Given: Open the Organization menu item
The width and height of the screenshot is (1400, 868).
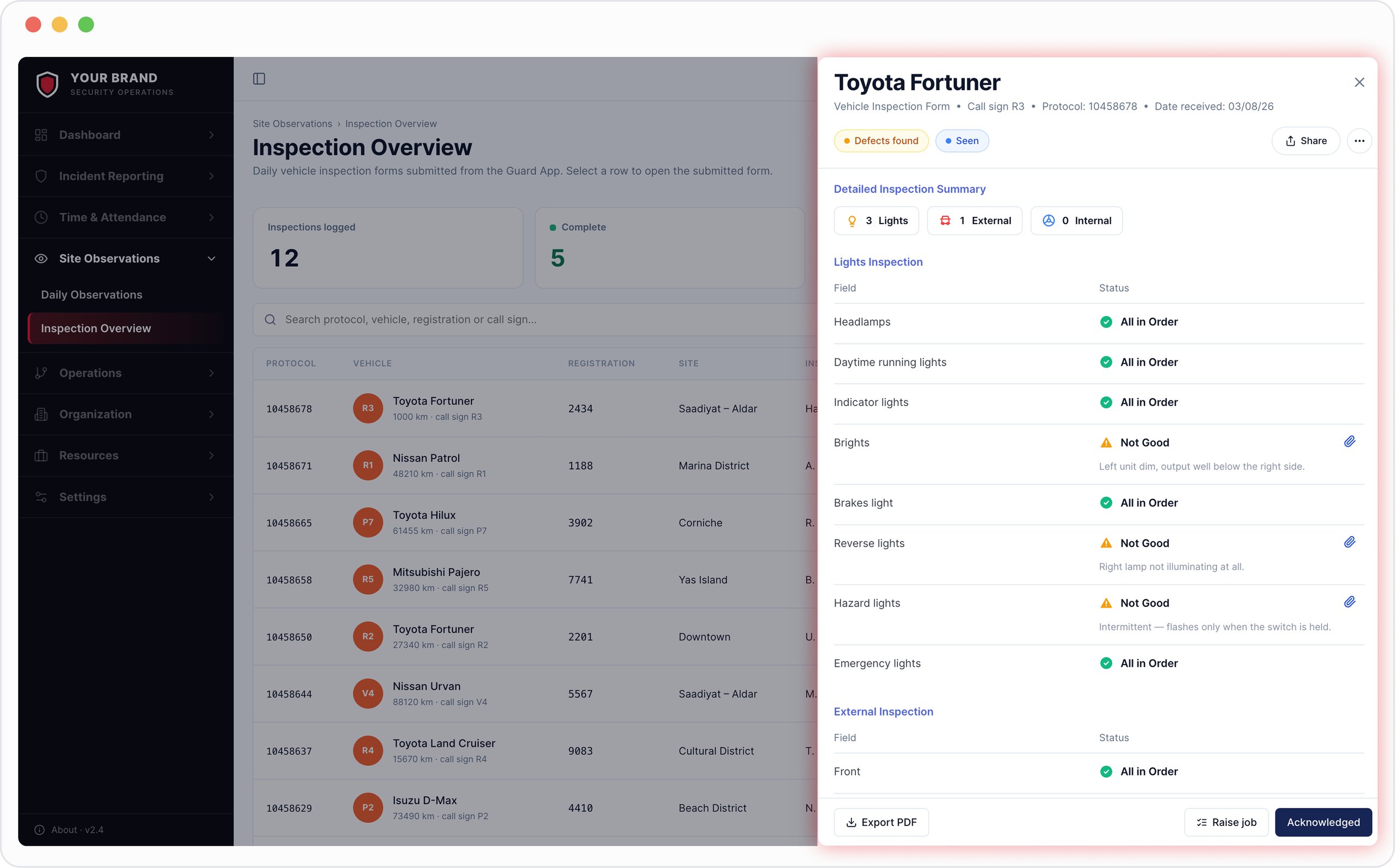Looking at the screenshot, I should tap(126, 414).
